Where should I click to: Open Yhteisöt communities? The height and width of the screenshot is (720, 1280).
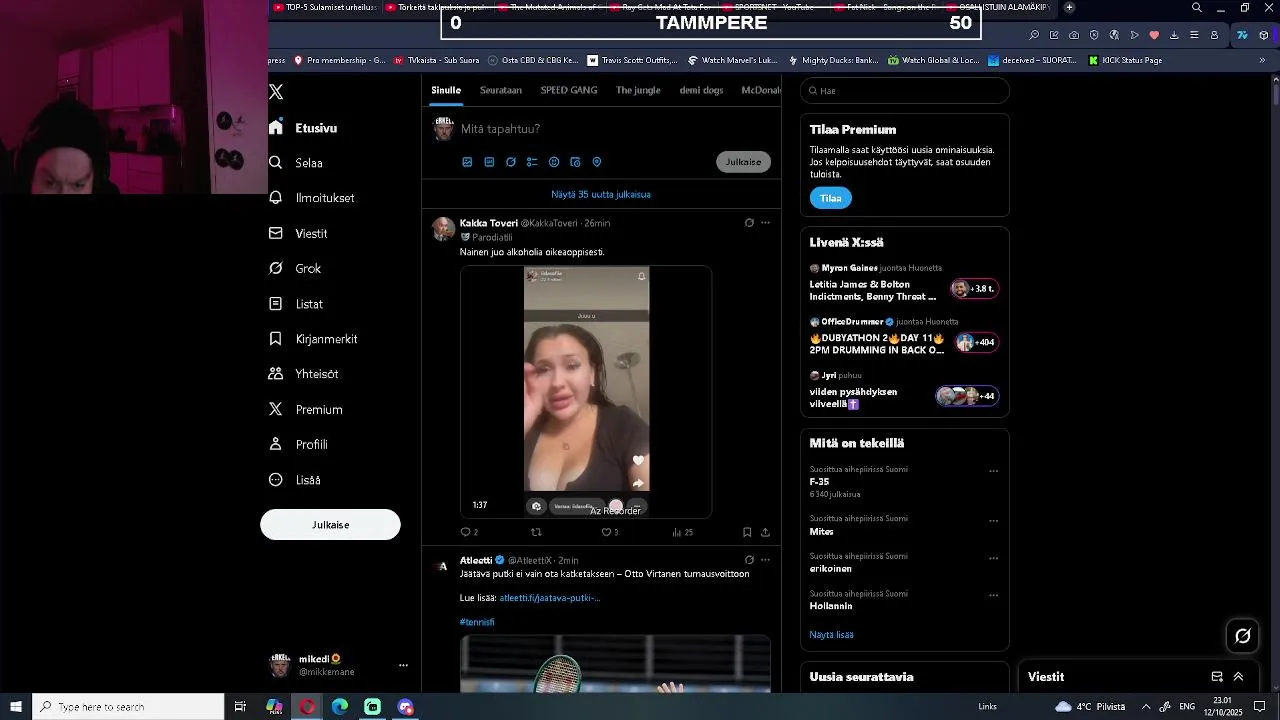[x=304, y=374]
